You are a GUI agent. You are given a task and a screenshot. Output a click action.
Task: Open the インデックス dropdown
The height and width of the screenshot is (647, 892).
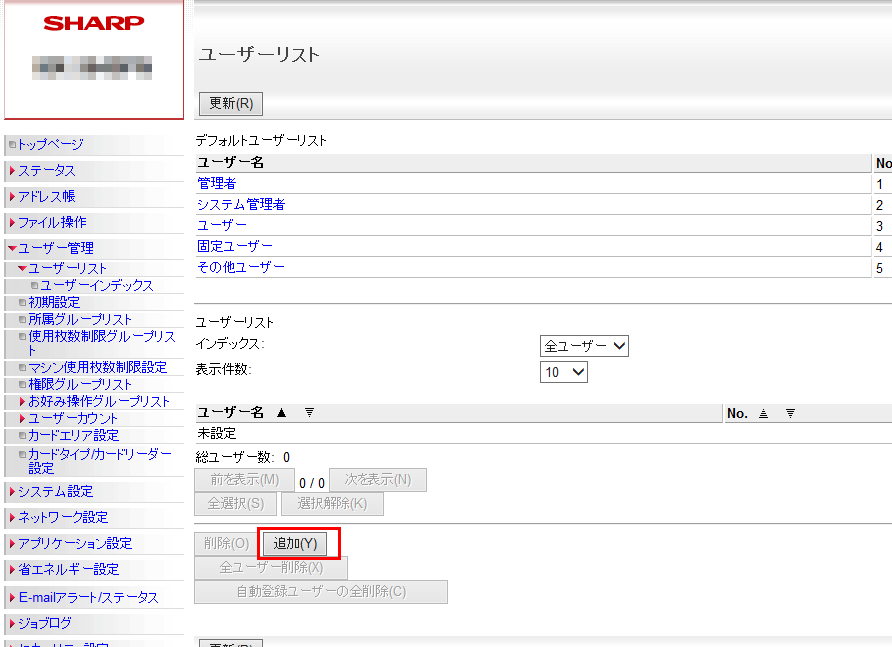pos(584,346)
